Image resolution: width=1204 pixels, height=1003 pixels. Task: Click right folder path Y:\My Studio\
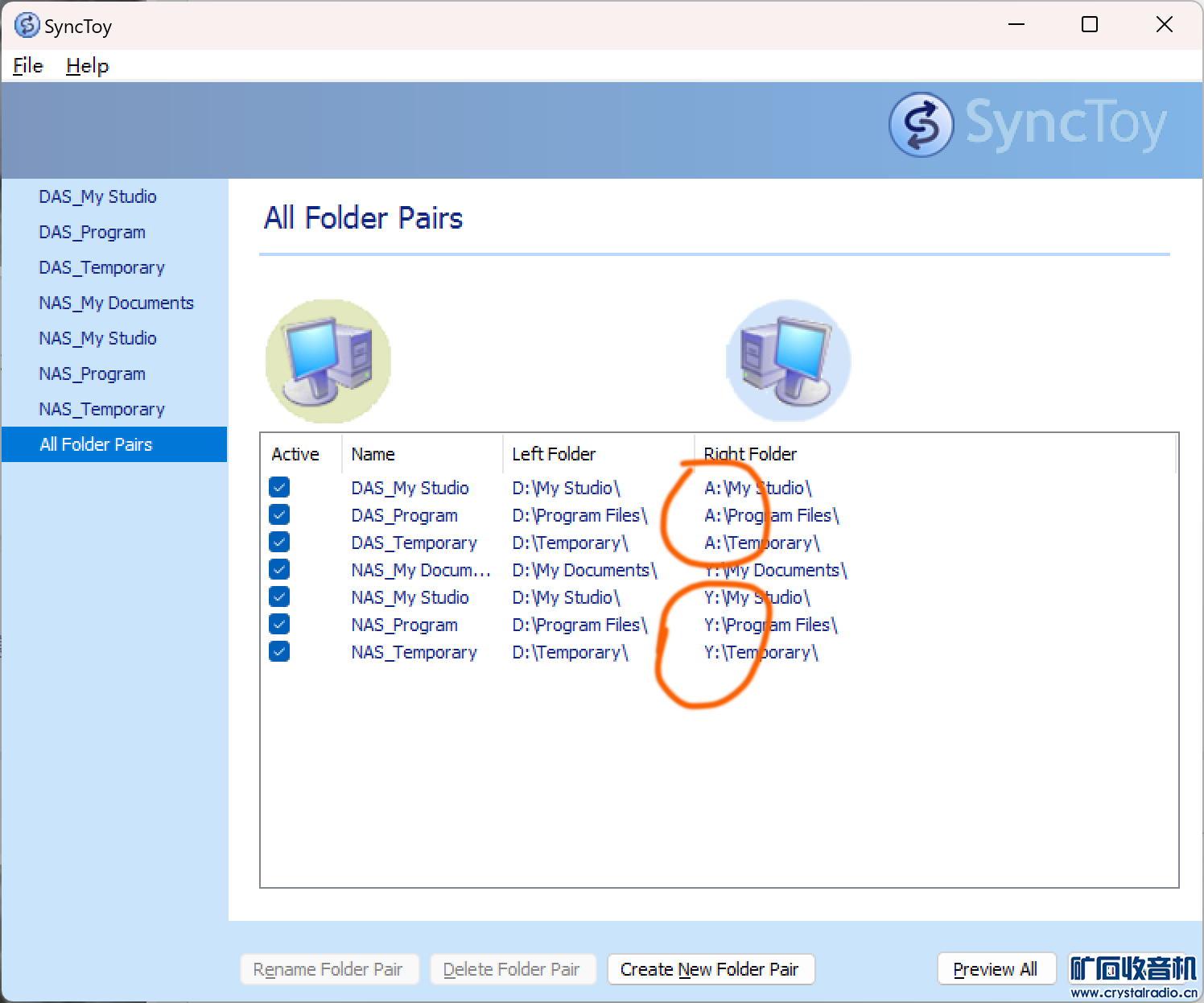click(757, 597)
